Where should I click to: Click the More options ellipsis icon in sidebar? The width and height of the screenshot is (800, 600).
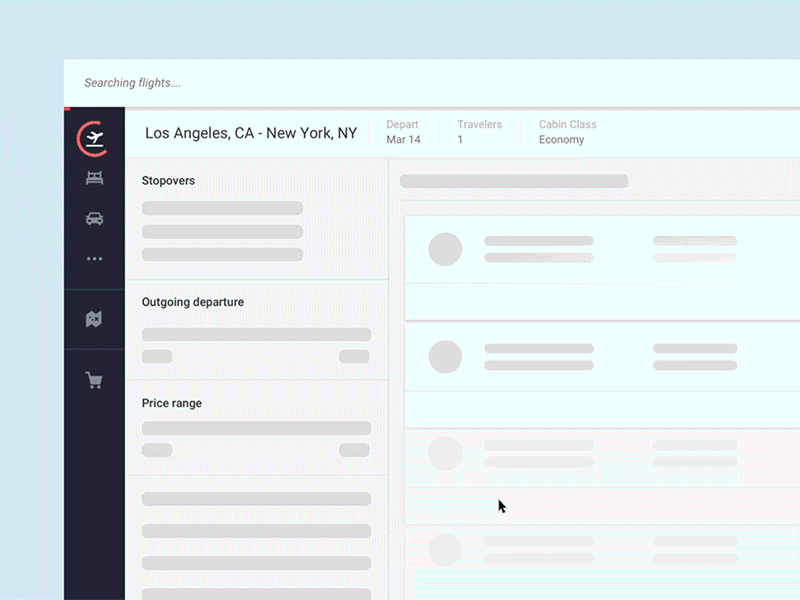(94, 258)
